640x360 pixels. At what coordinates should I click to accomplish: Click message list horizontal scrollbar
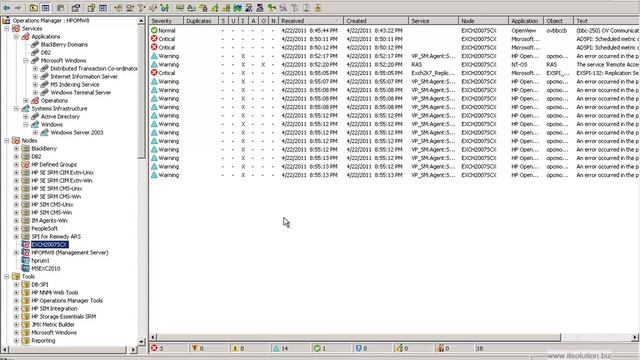[358, 338]
